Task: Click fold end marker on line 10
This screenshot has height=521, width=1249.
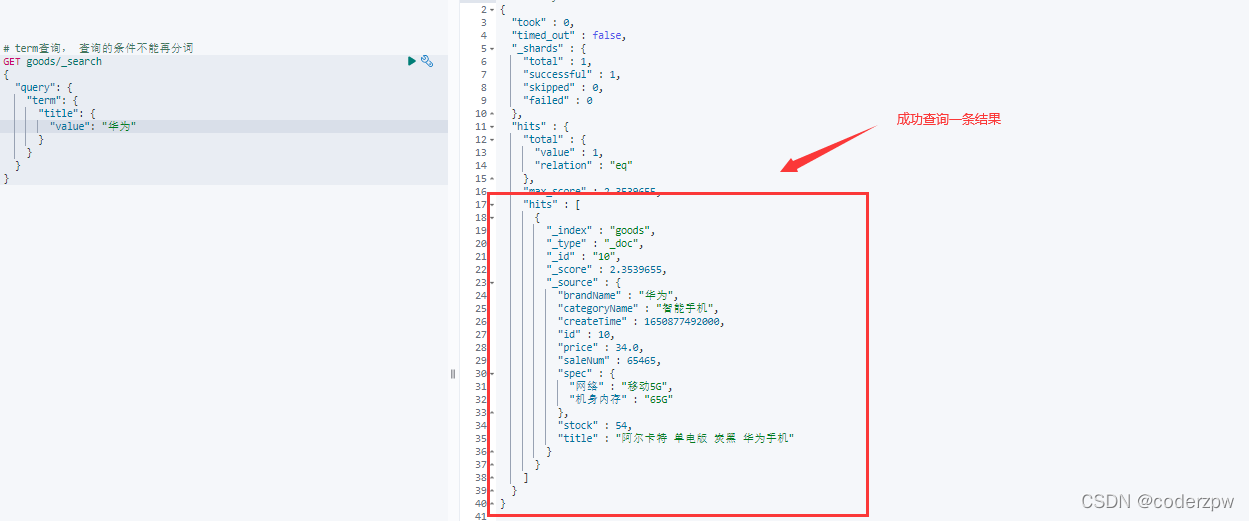Action: [491, 113]
